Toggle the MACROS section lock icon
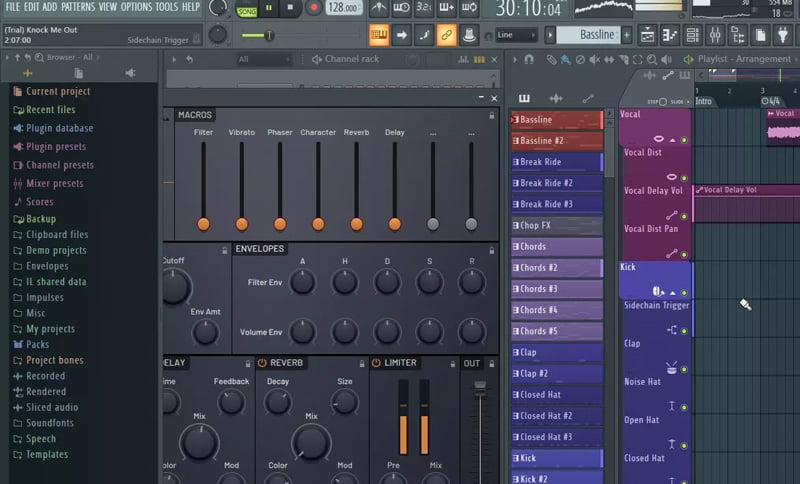The image size is (800, 484). click(x=492, y=116)
